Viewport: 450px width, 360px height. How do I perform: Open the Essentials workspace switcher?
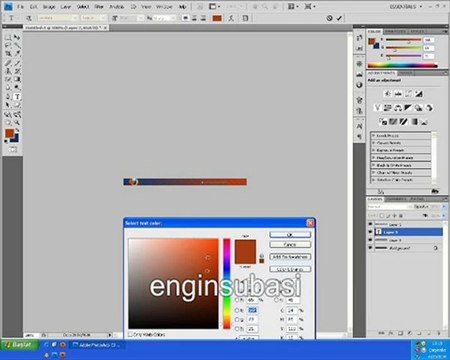tap(406, 6)
